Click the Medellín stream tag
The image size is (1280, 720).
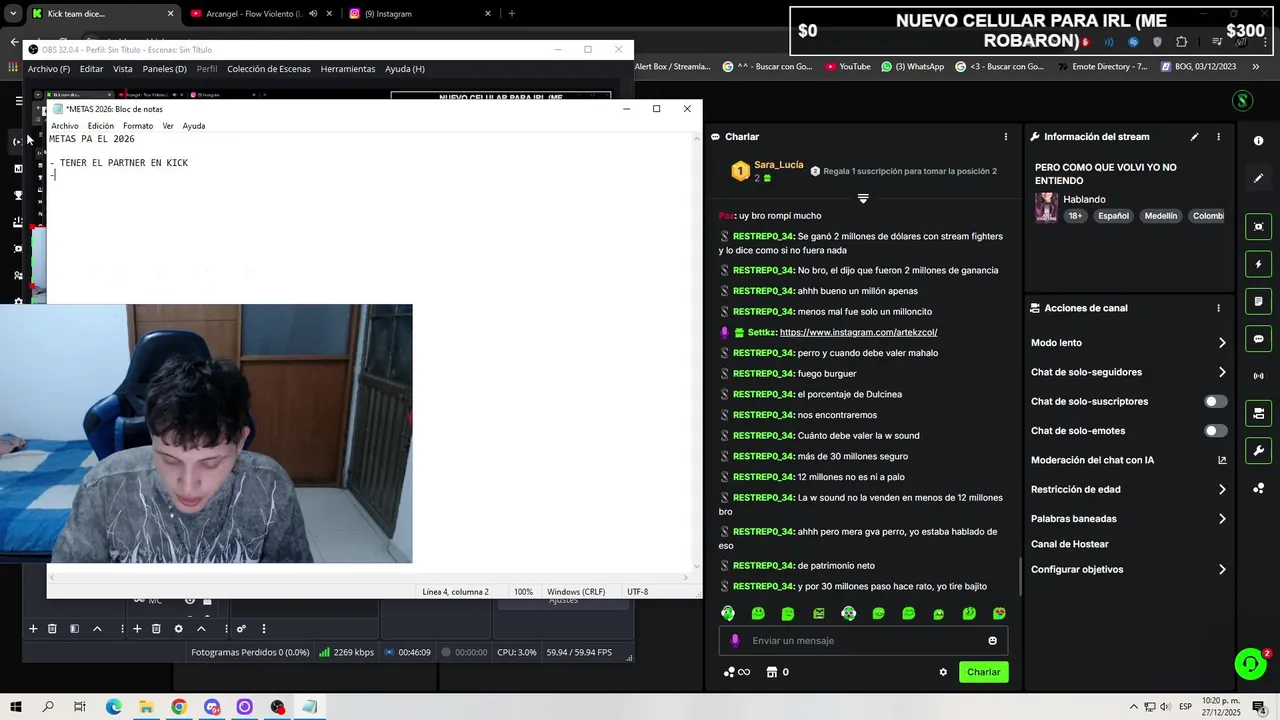(x=1161, y=216)
